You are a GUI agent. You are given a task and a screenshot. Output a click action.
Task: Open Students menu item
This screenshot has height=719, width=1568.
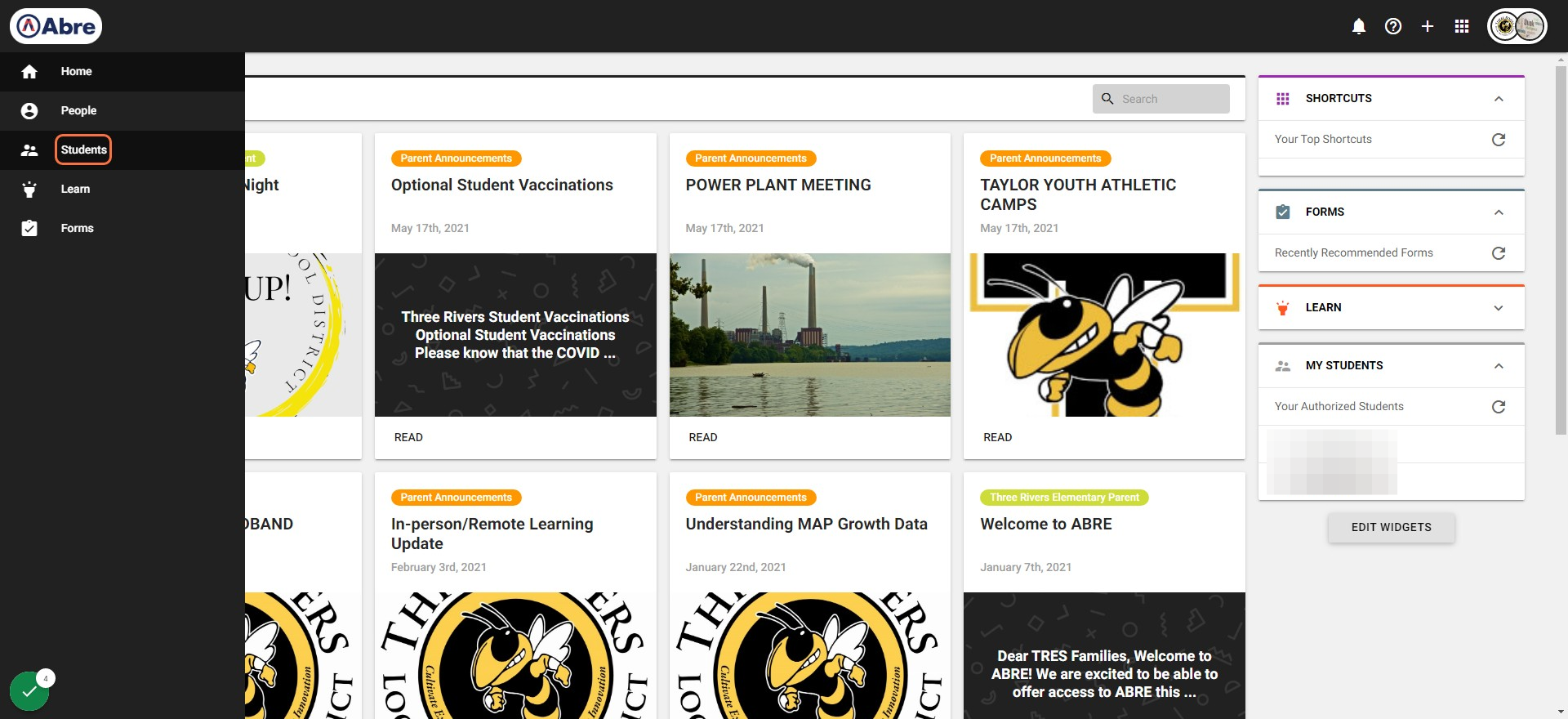pos(122,150)
